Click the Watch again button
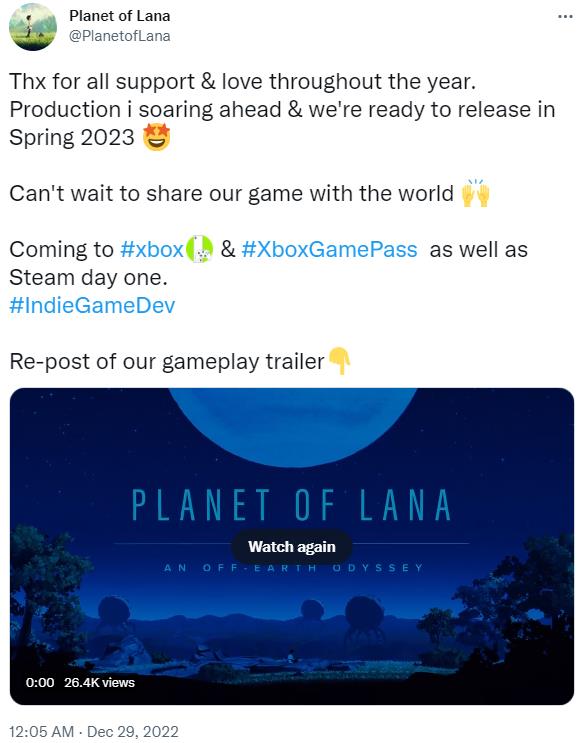The width and height of the screenshot is (581, 743). (291, 546)
